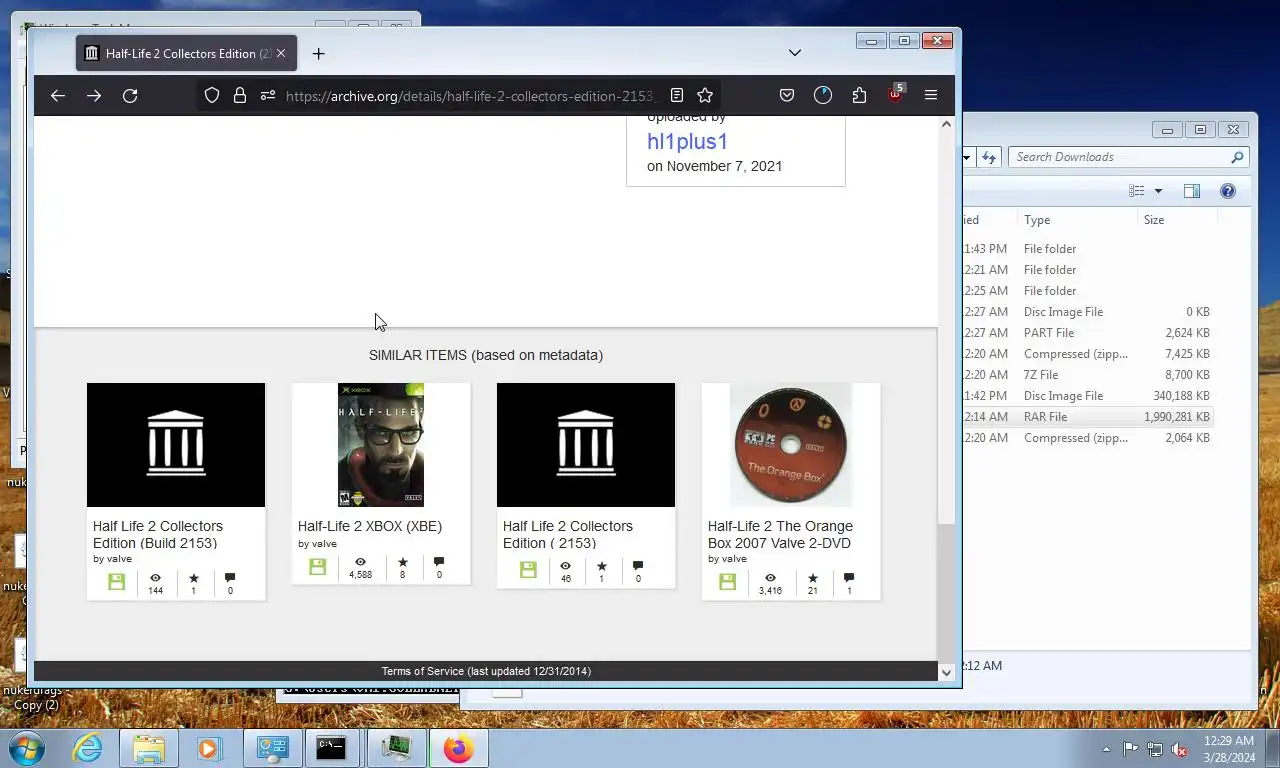The height and width of the screenshot is (768, 1280).
Task: Switch to the command prompt taskbar icon
Action: (331, 748)
